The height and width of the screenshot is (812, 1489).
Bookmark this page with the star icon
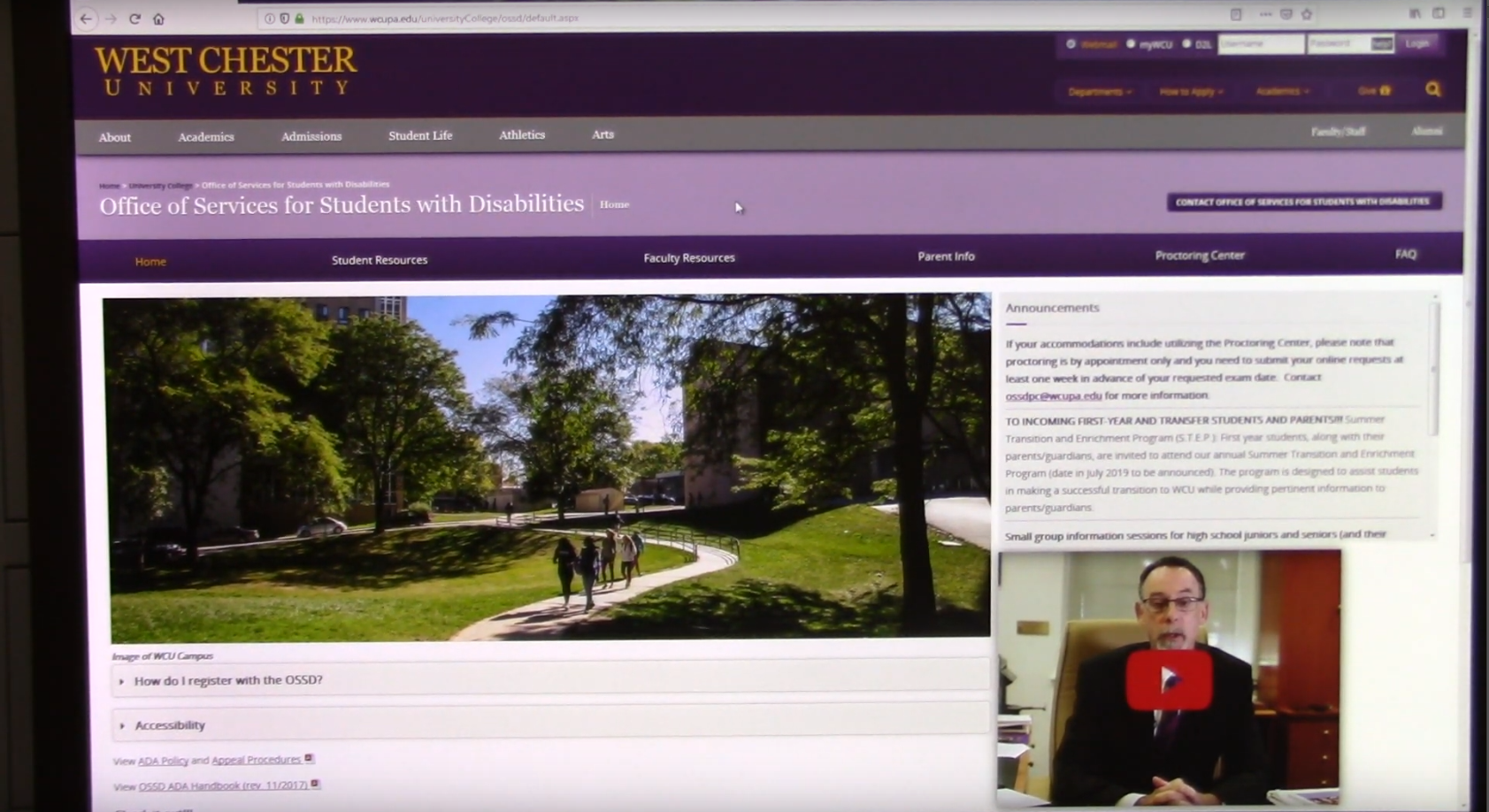pyautogui.click(x=1307, y=14)
